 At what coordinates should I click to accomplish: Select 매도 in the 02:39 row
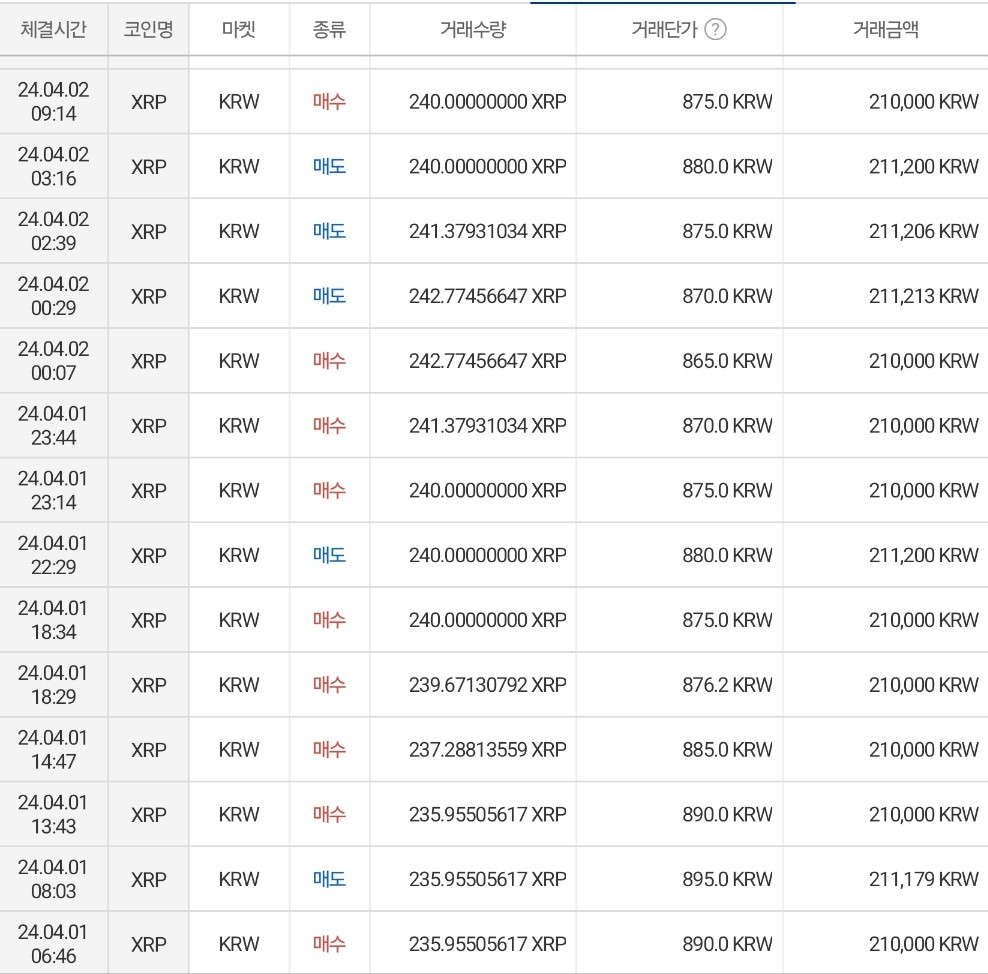click(x=329, y=231)
